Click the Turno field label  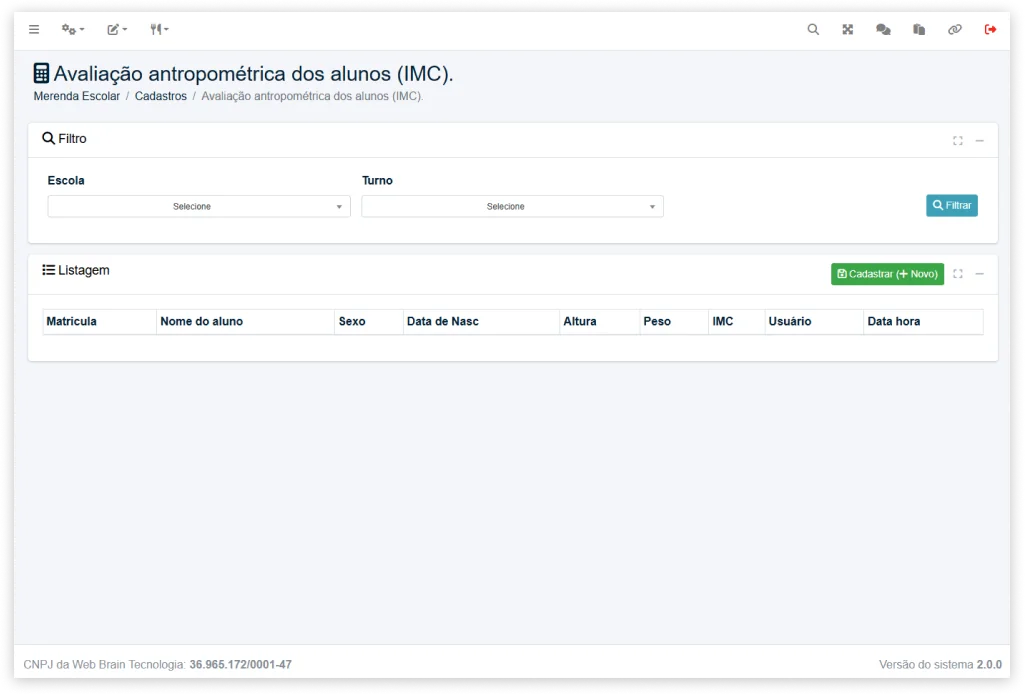(x=377, y=180)
